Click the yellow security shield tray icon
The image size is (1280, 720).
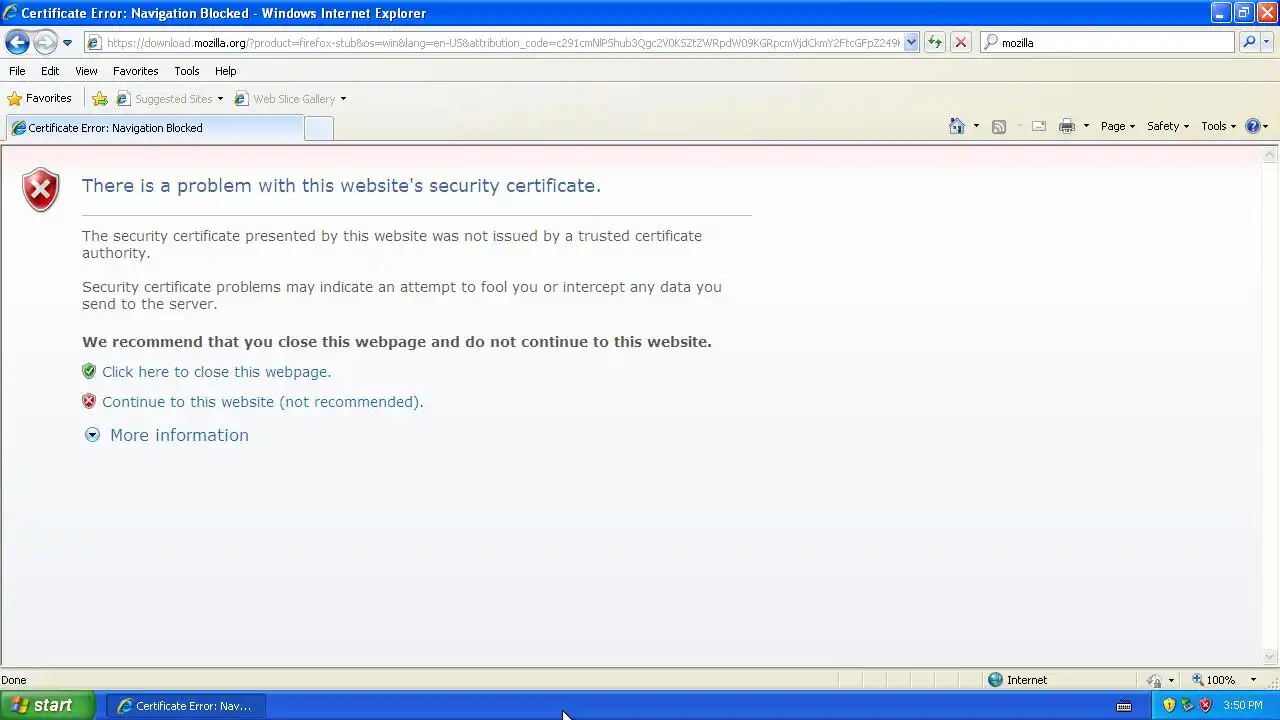[x=1169, y=705]
